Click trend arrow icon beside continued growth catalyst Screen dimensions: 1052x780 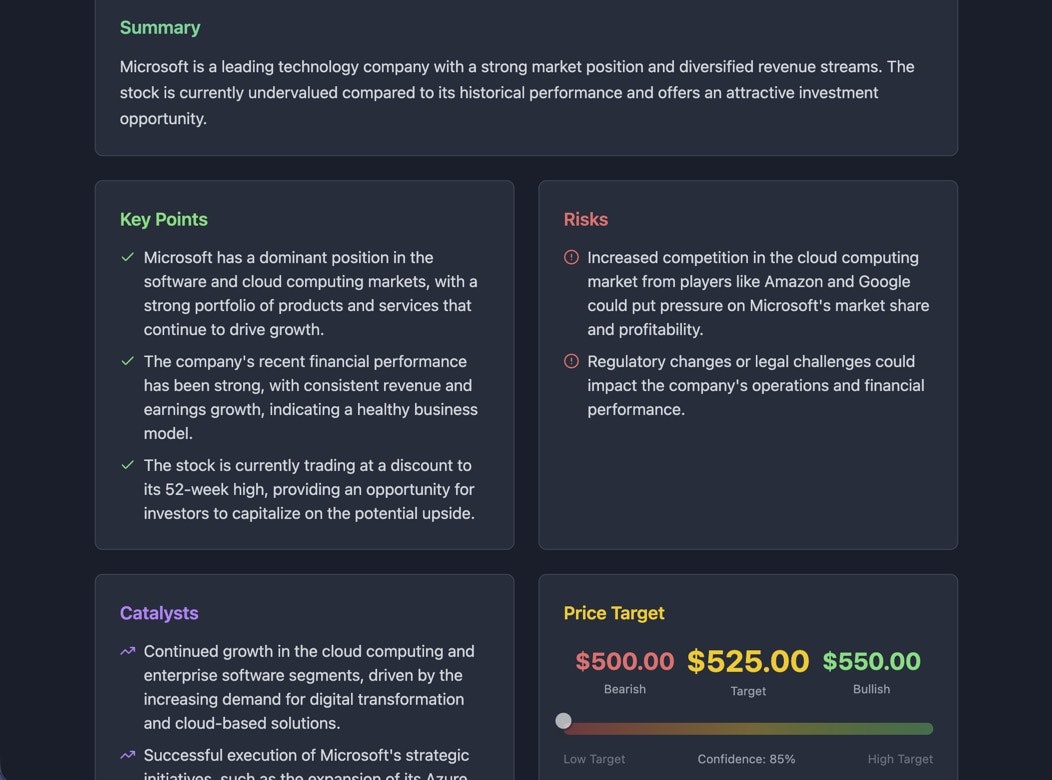127,651
